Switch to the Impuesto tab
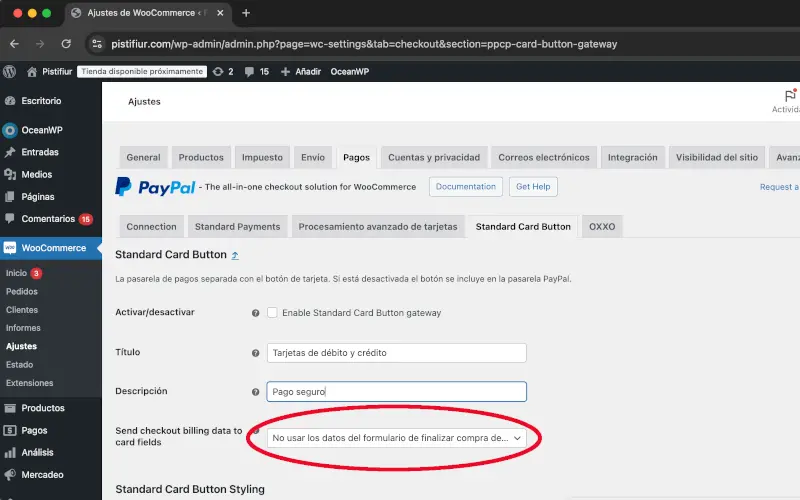This screenshot has height=500, width=800. coord(262,157)
